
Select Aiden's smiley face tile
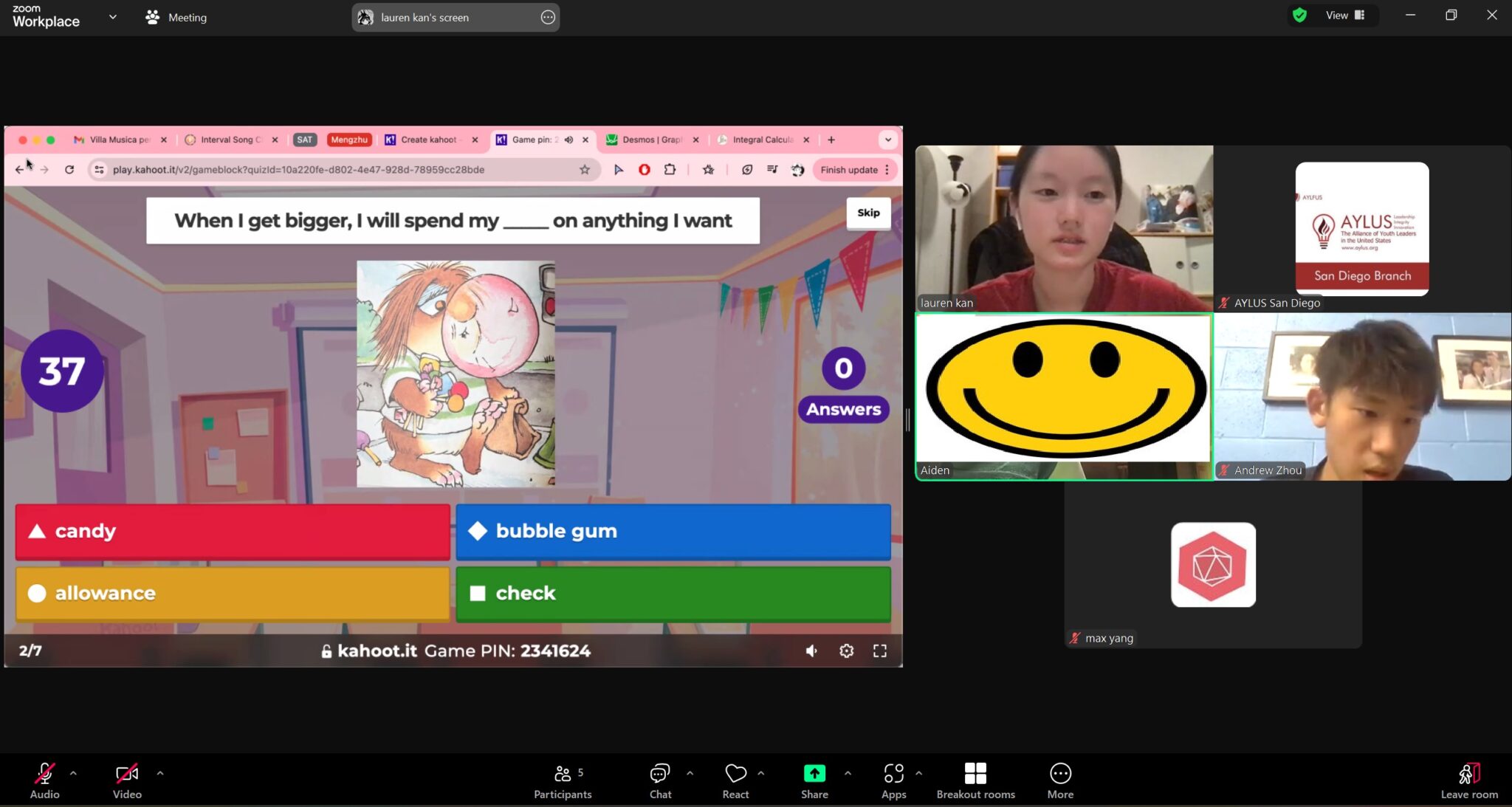pyautogui.click(x=1064, y=396)
